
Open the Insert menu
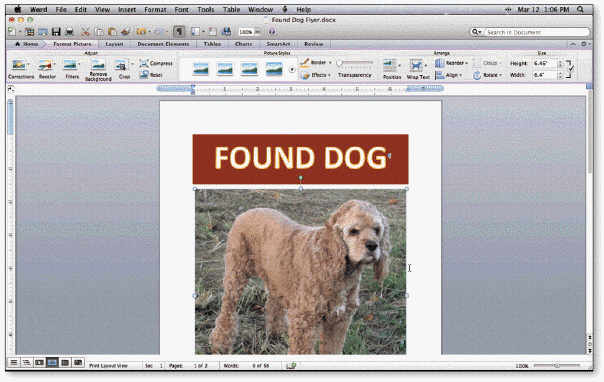(x=127, y=10)
